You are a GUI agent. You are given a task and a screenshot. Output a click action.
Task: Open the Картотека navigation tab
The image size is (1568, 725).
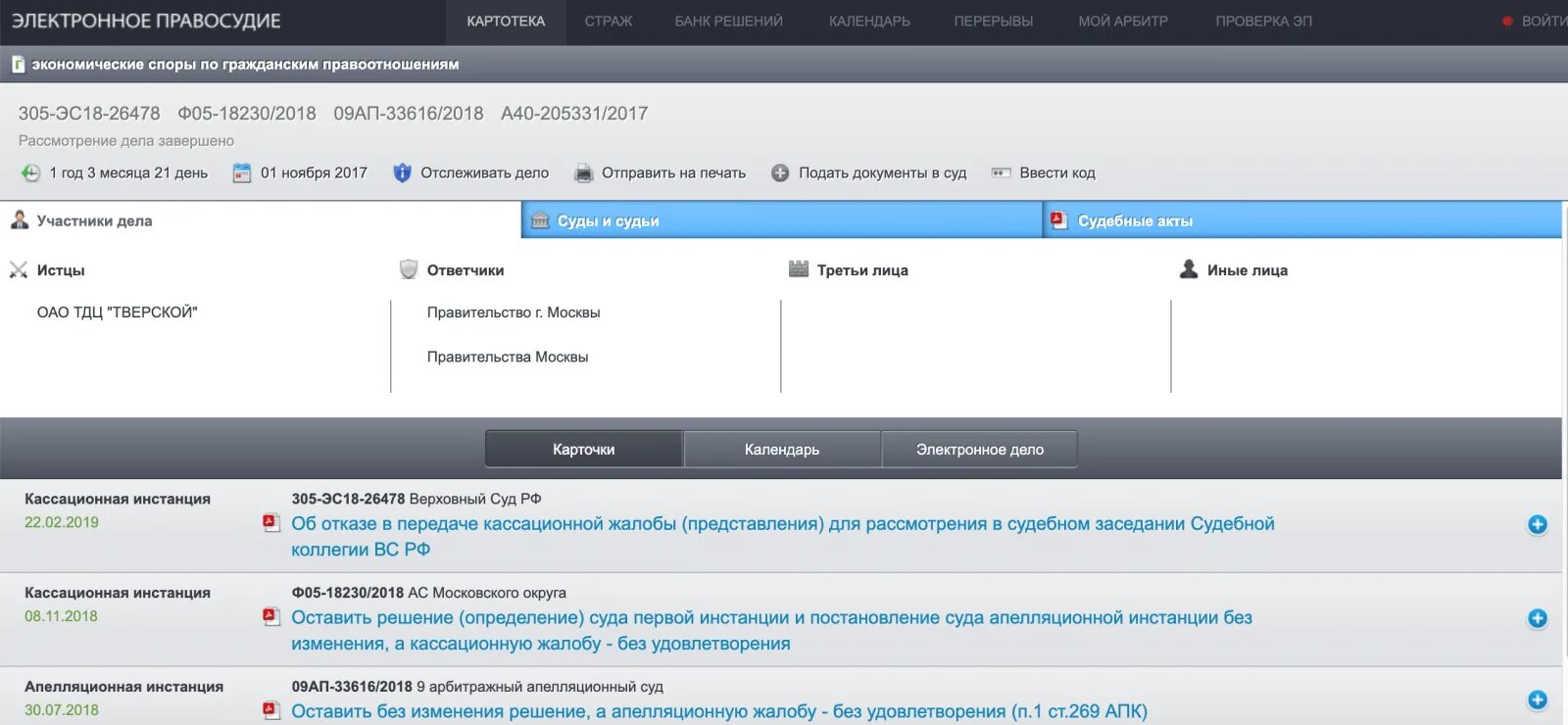pos(506,22)
